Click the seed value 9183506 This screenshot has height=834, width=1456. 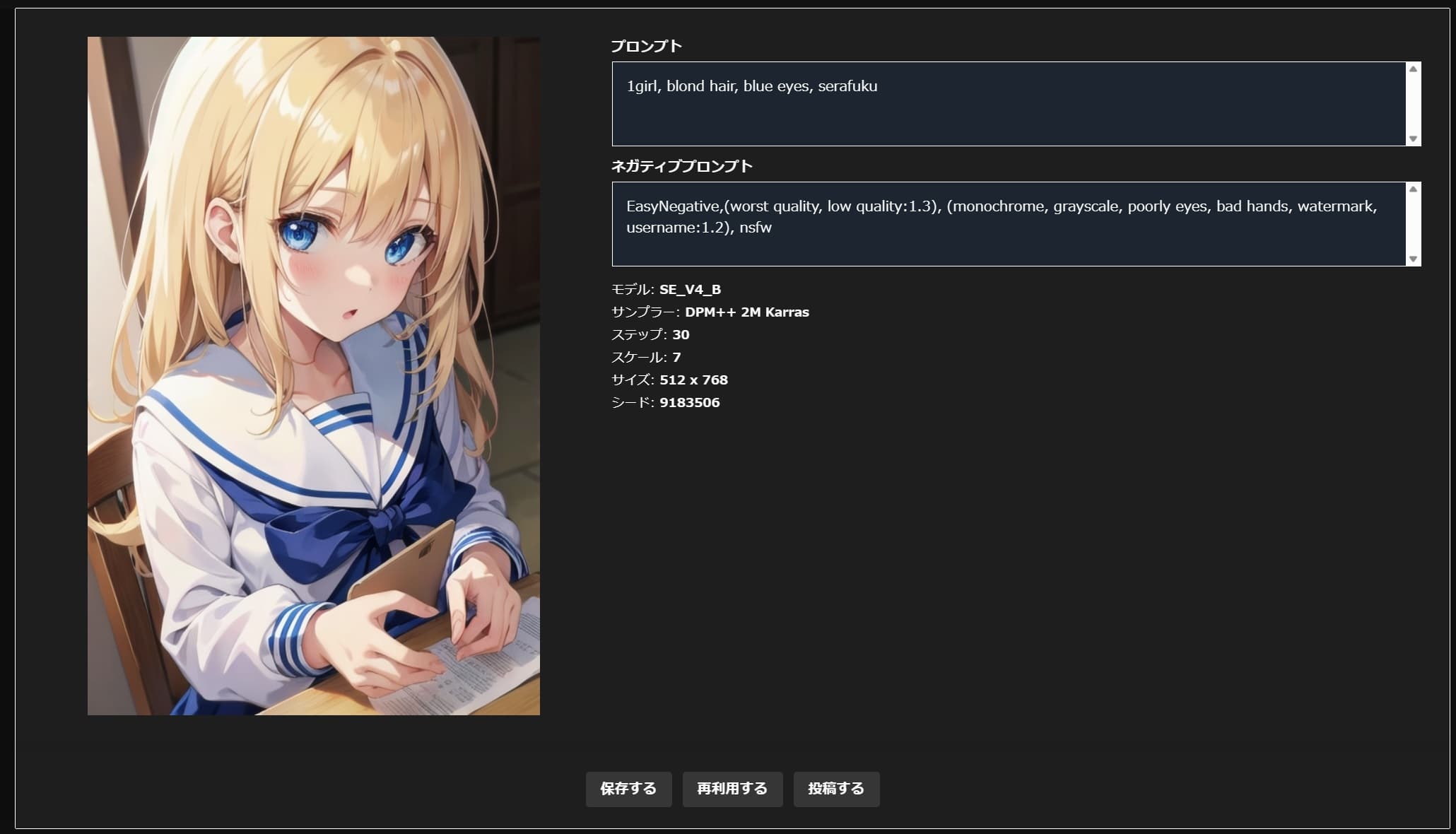689,402
